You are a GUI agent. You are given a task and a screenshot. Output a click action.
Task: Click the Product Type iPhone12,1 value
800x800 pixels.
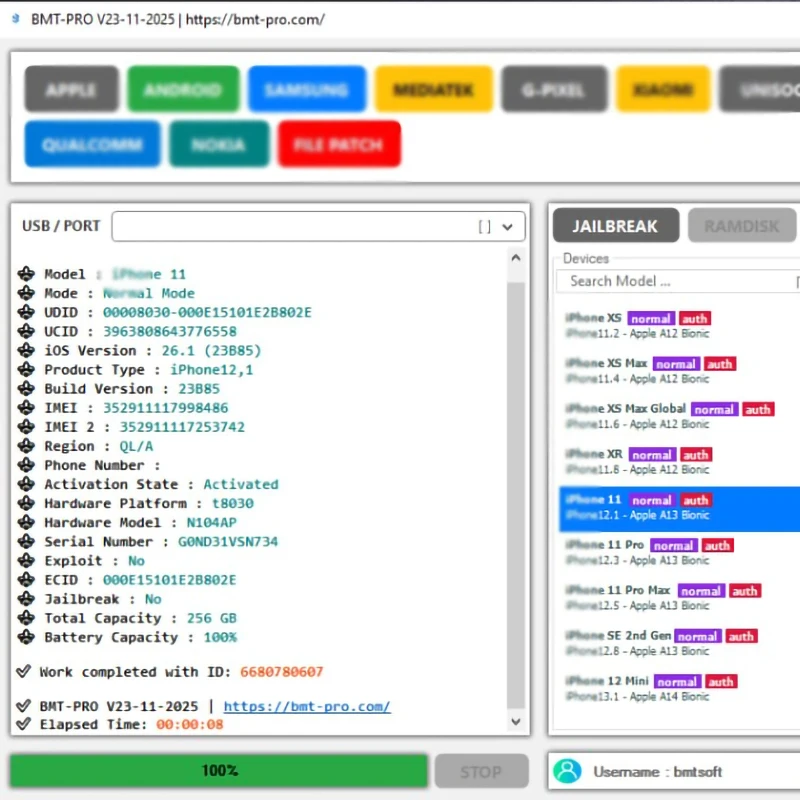[x=212, y=370]
